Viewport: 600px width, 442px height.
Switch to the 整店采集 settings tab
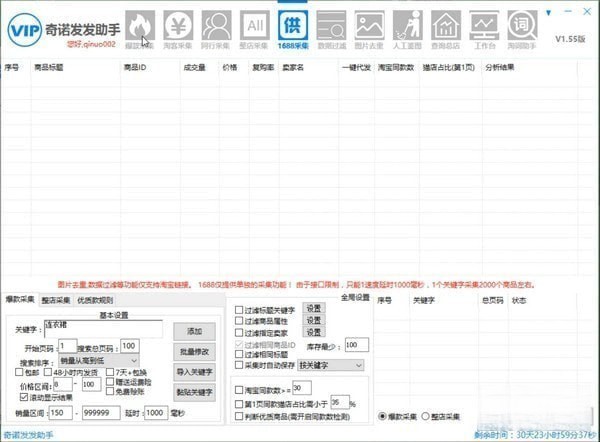coord(55,299)
